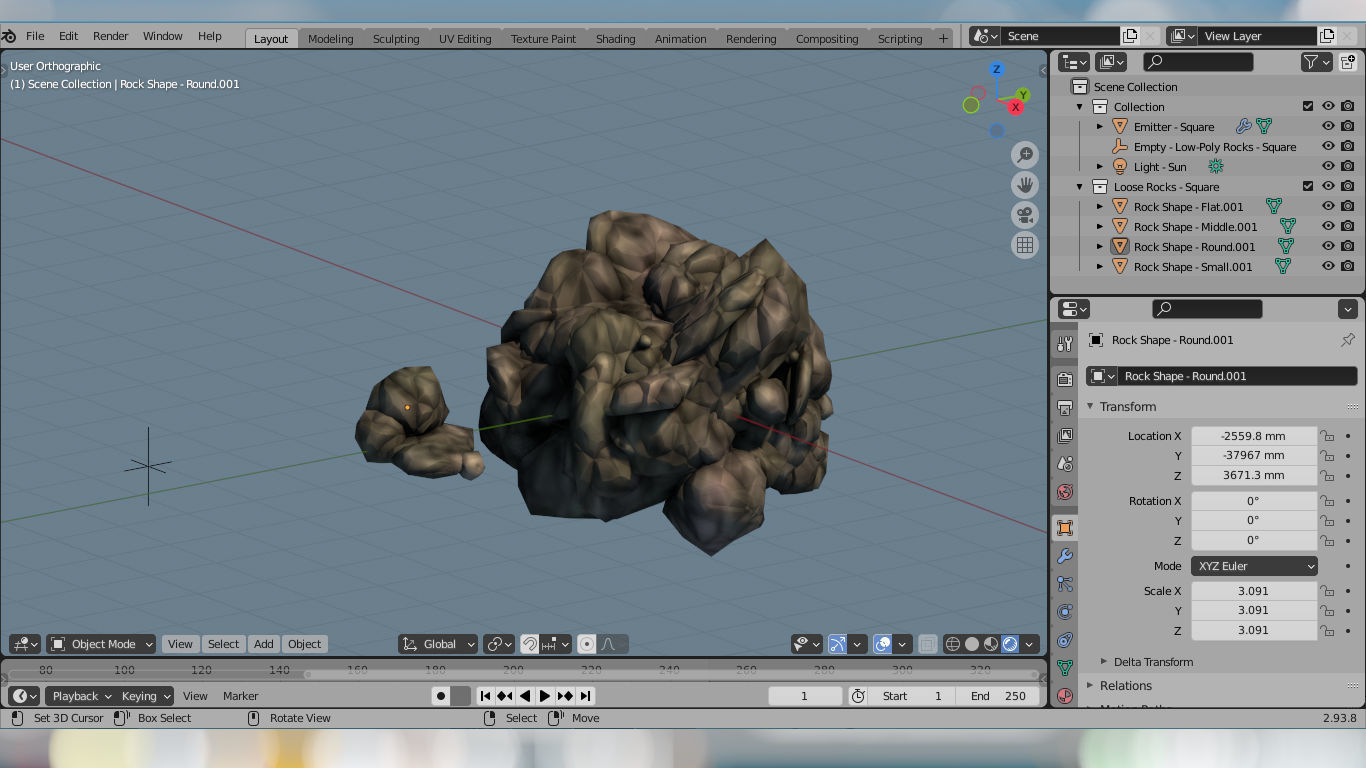The height and width of the screenshot is (768, 1366).
Task: Open the Object Data mesh properties tab
Action: 1065,668
